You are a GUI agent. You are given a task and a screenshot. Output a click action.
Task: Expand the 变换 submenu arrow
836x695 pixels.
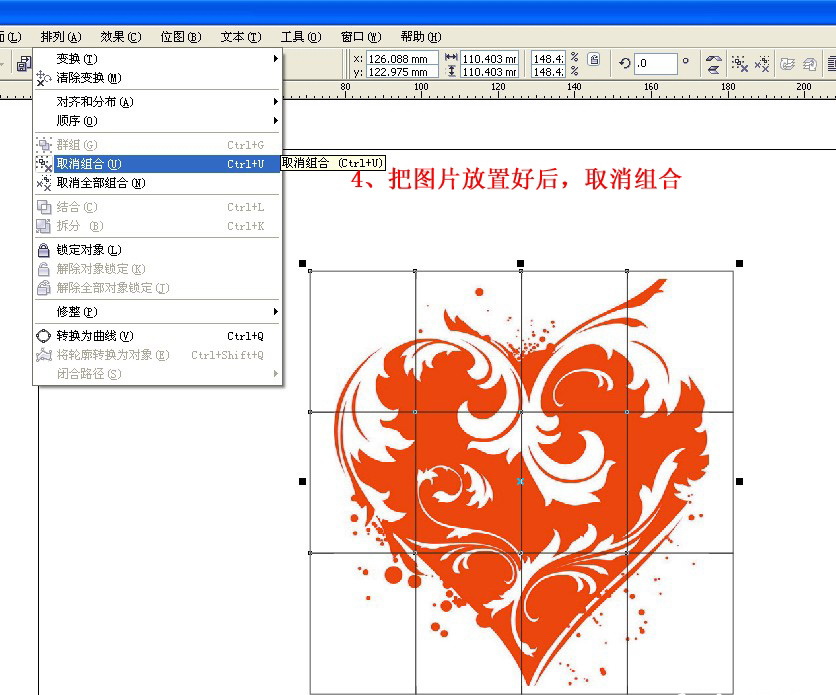pyautogui.click(x=274, y=58)
